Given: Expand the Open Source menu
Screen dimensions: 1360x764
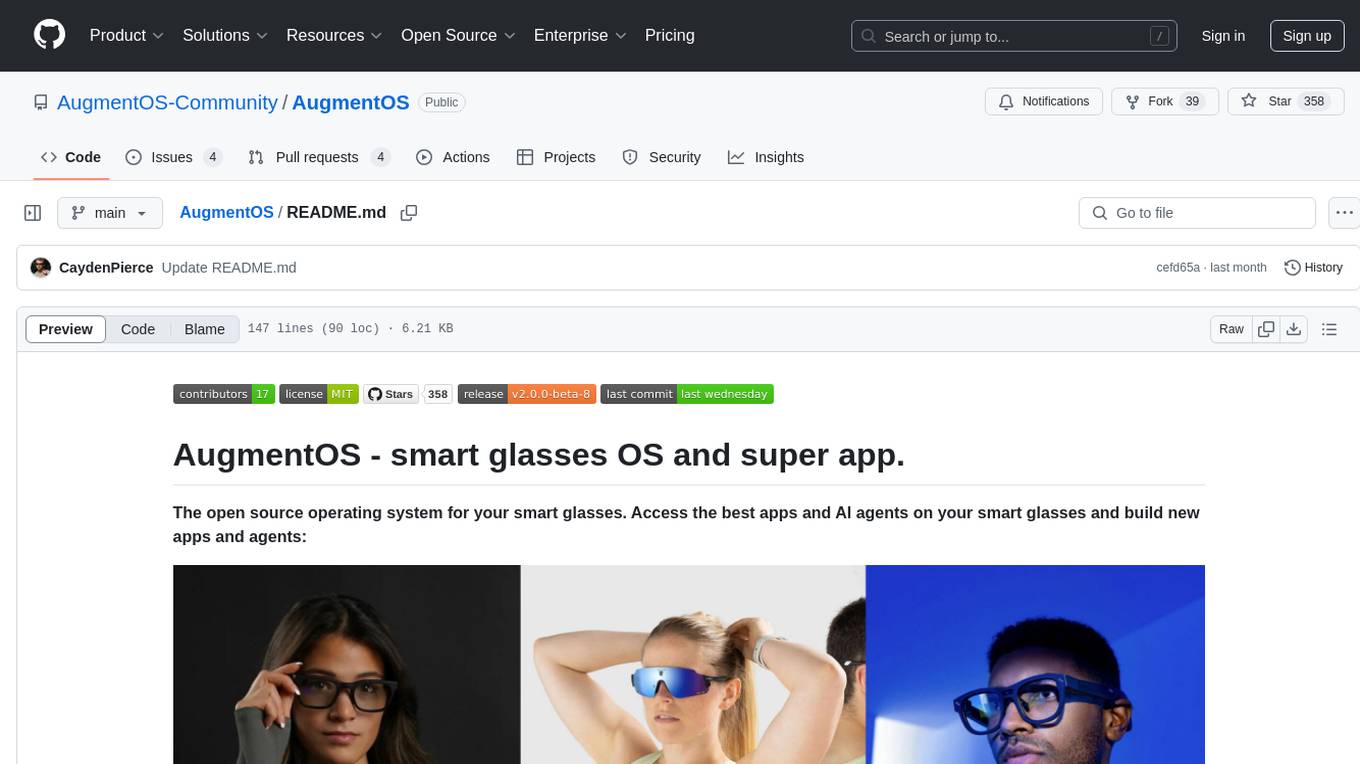Looking at the screenshot, I should tap(458, 35).
